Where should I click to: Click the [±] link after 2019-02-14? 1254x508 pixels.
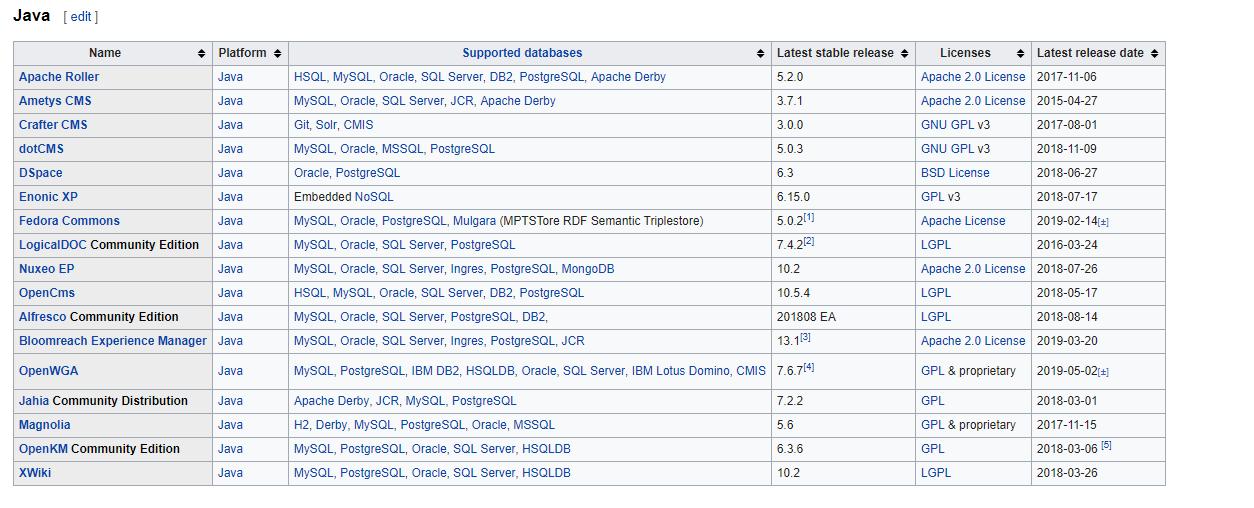[x=1103, y=222]
